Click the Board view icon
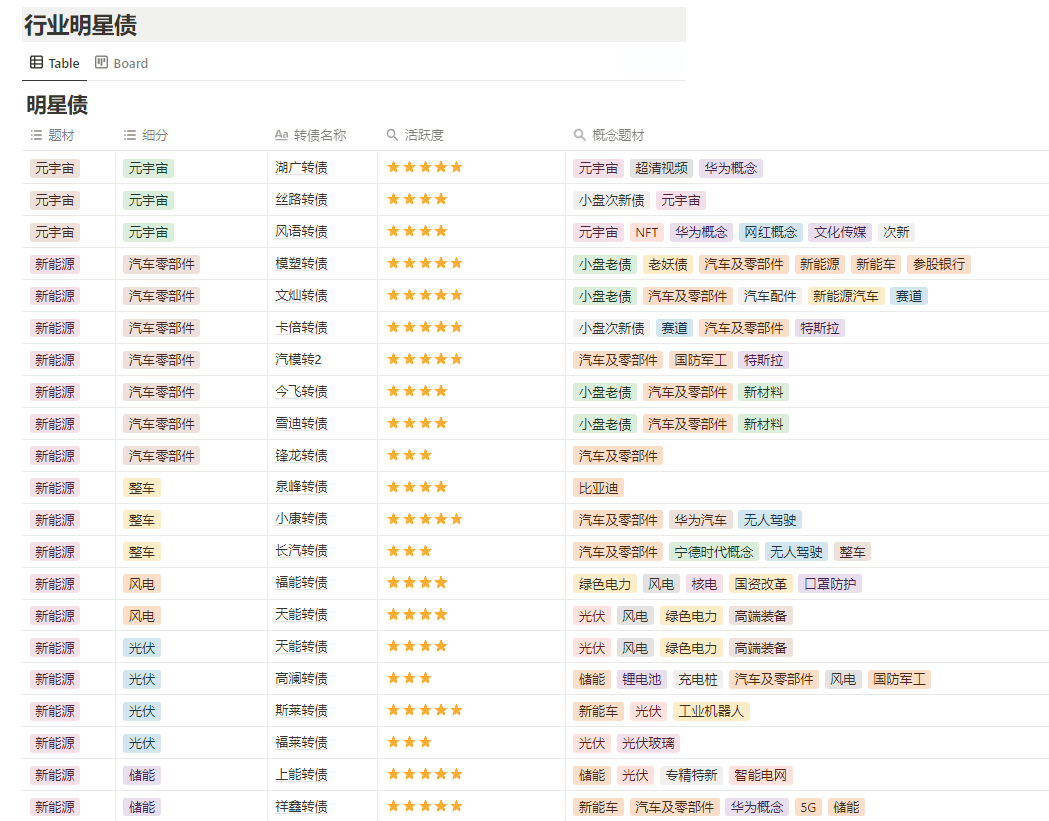Viewport: 1049px width, 821px height. point(101,63)
